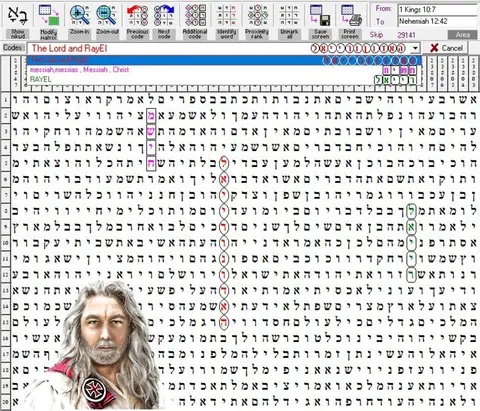Select 'The Lord and RayEl' highlighted list entry

tap(224, 60)
